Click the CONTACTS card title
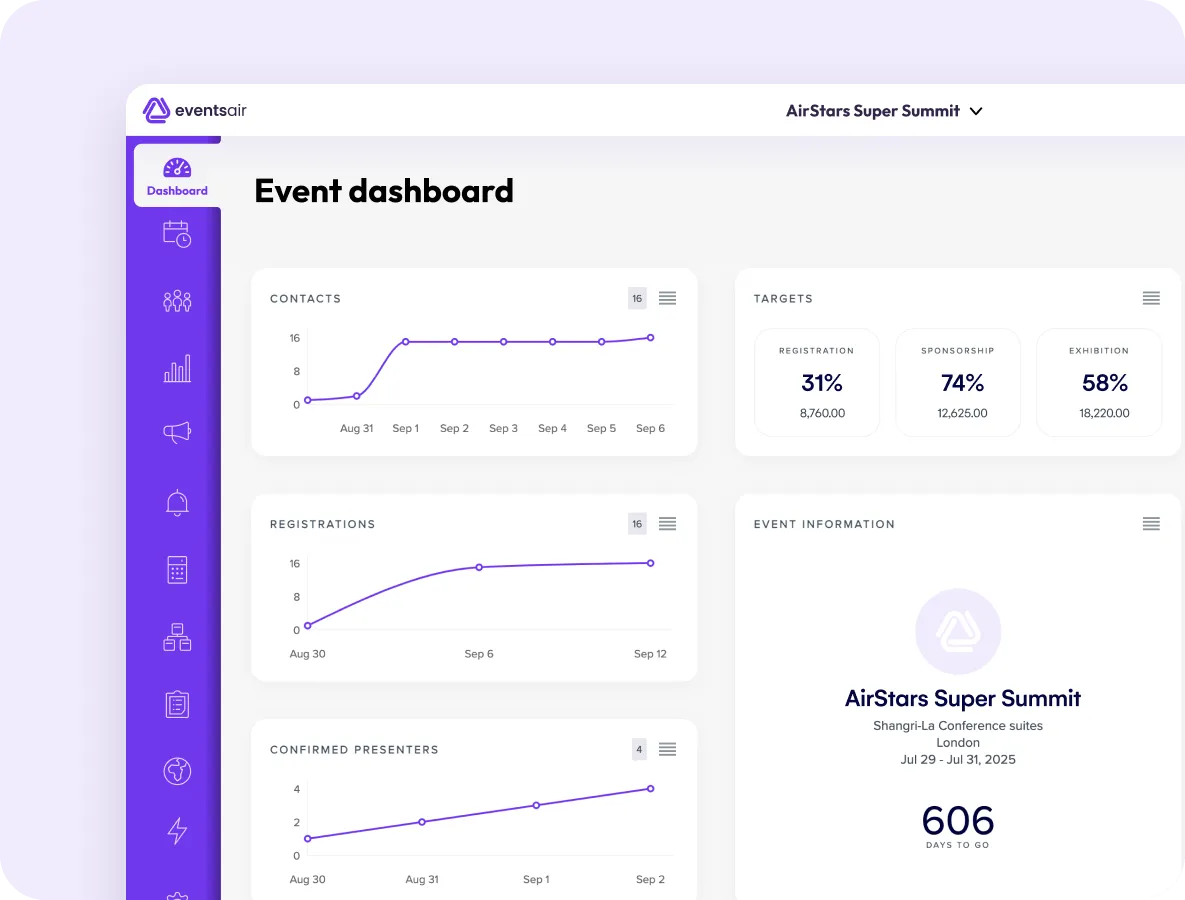 pyautogui.click(x=305, y=298)
